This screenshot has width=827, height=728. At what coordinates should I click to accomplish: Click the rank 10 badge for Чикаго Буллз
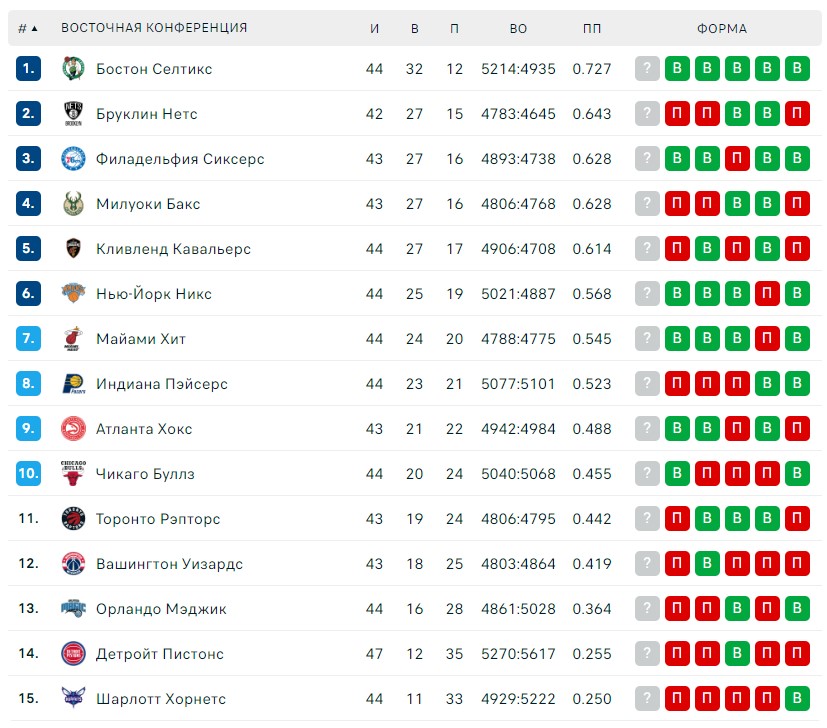(x=28, y=473)
